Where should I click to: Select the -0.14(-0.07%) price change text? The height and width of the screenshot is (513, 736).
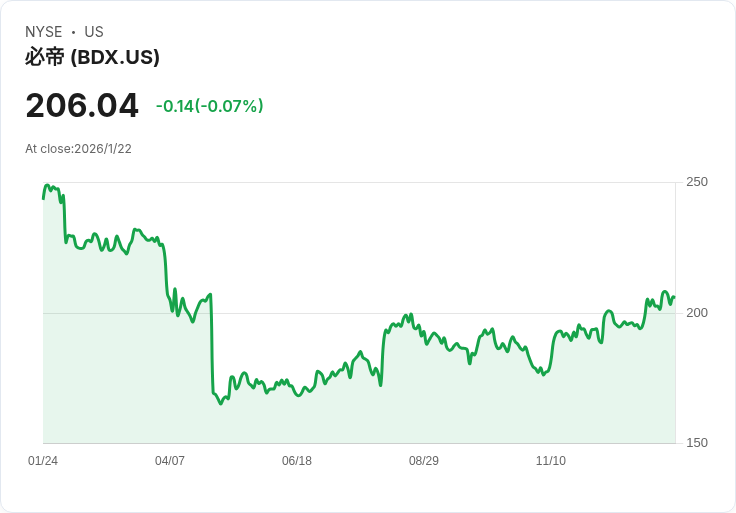(209, 106)
